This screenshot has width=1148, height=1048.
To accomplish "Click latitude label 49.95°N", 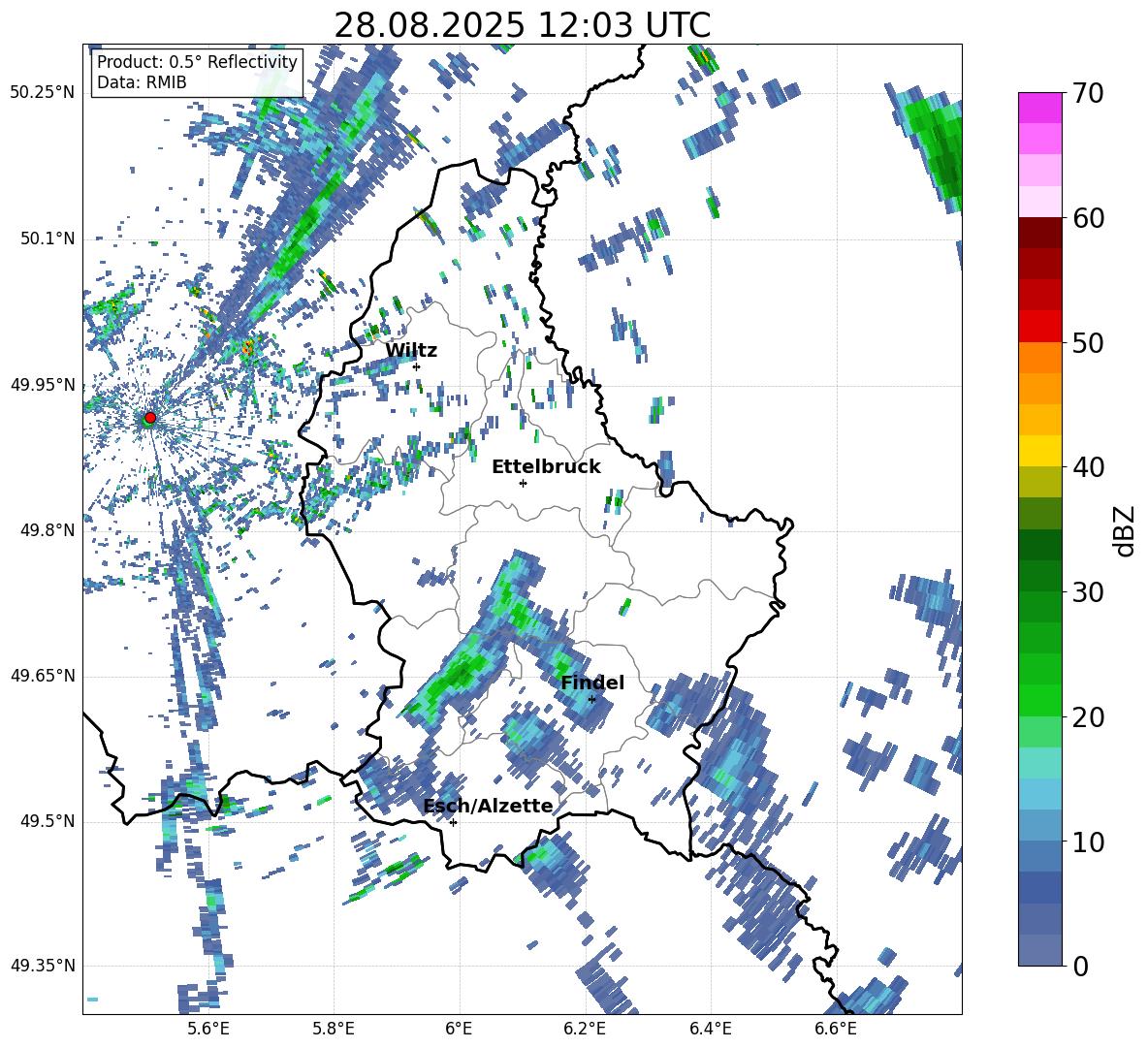I will pyautogui.click(x=43, y=384).
